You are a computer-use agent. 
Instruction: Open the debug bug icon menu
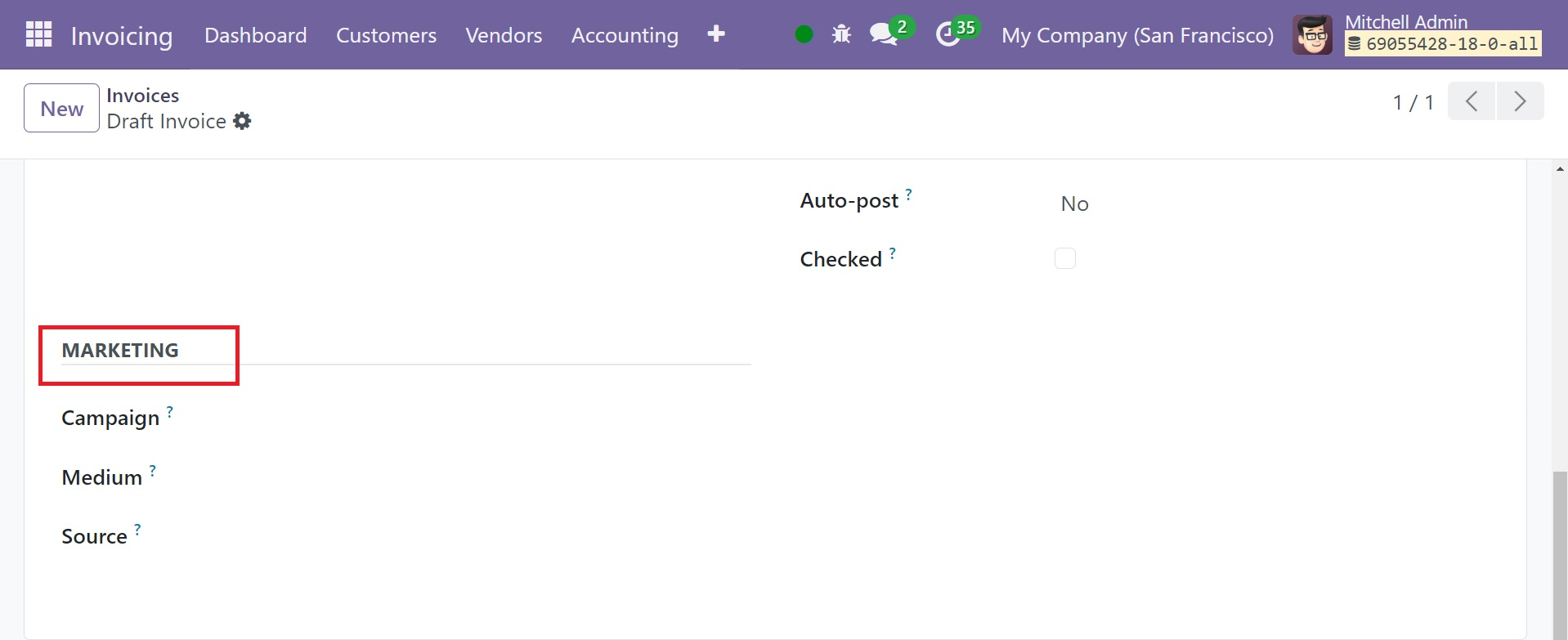841,34
